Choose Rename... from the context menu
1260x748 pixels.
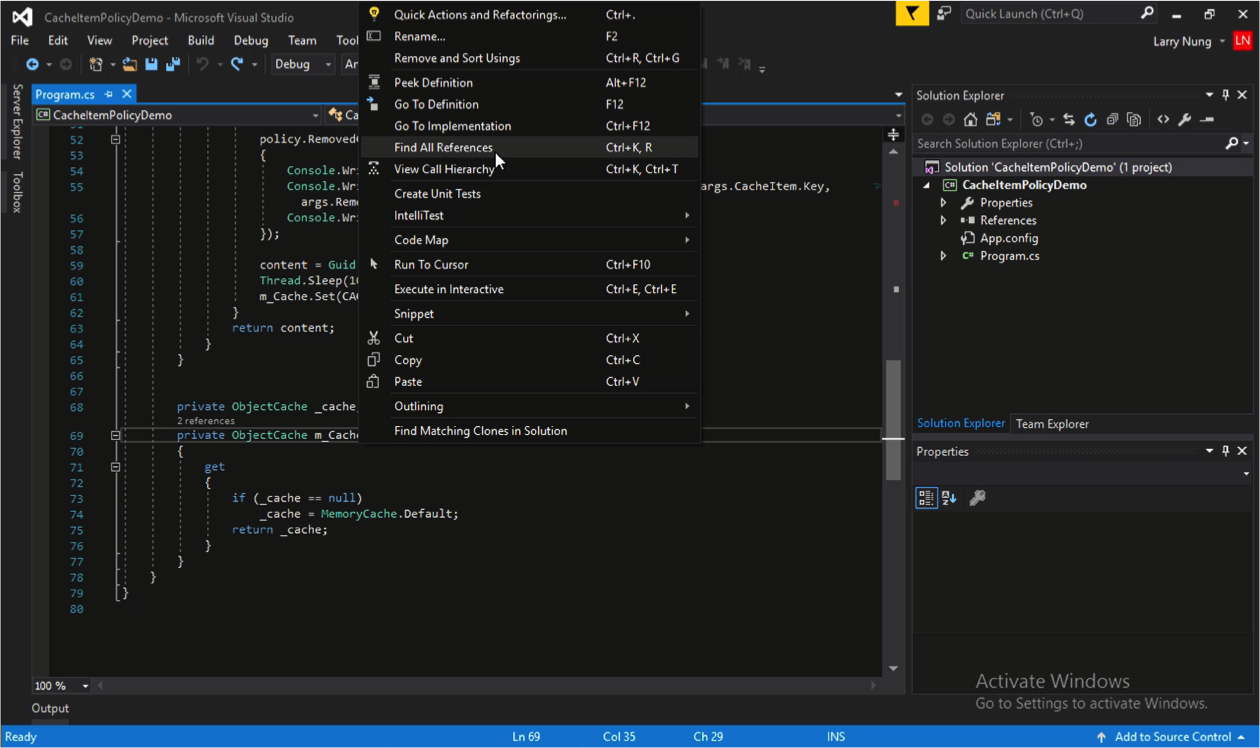tap(530, 36)
